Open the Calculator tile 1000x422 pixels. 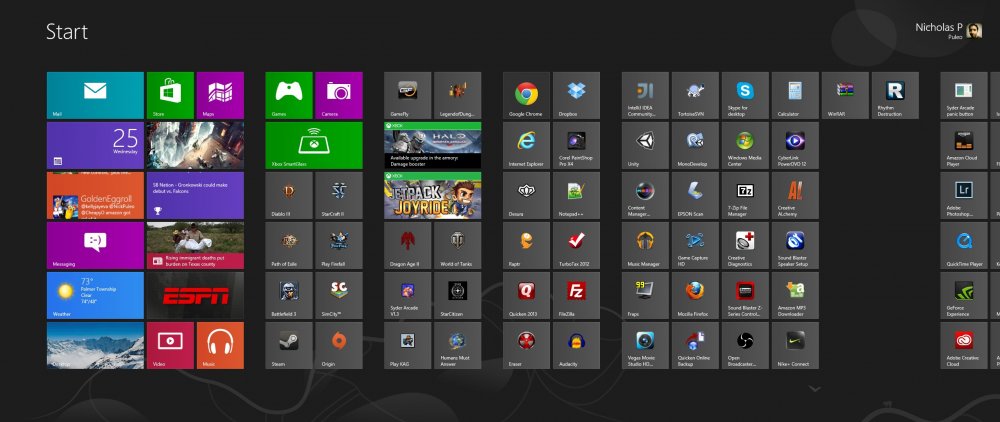tap(795, 95)
